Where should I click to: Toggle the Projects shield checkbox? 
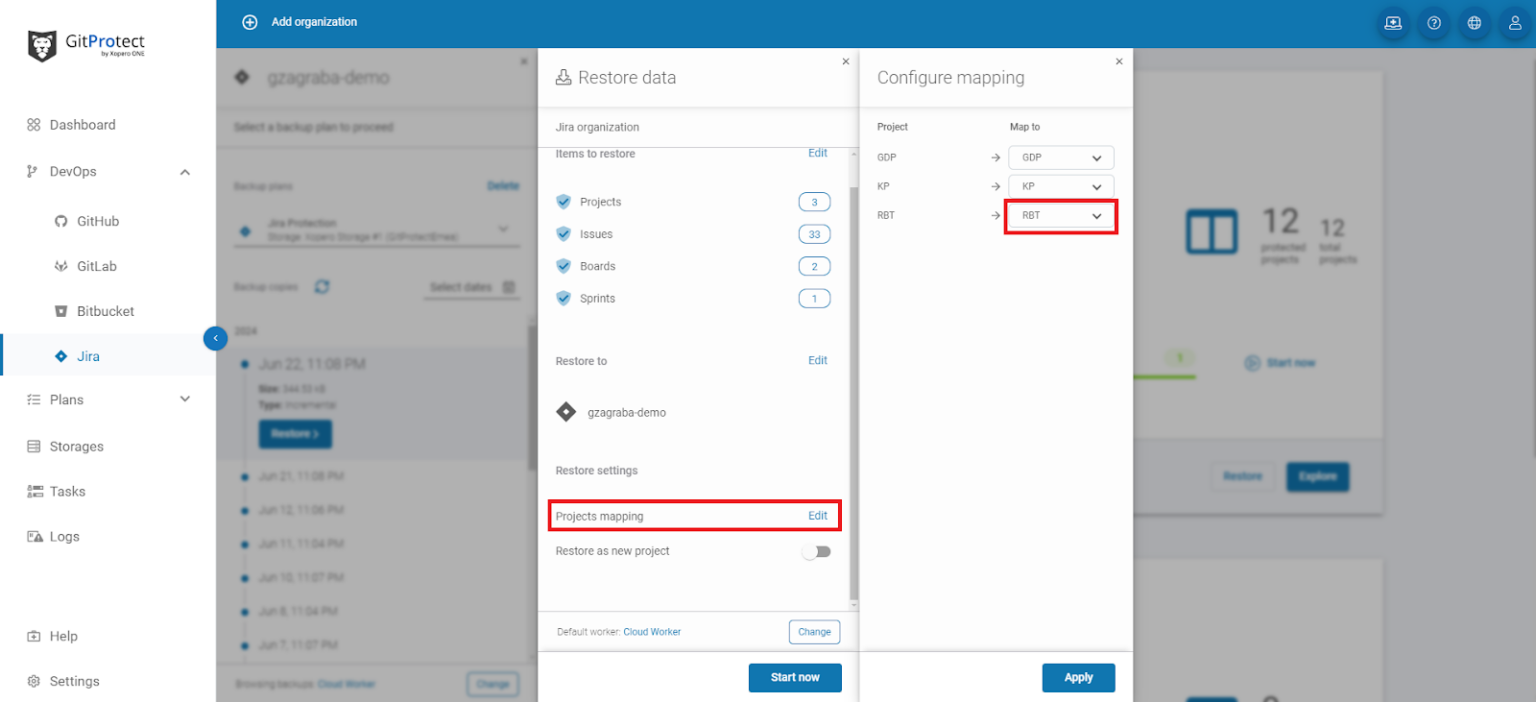point(563,202)
